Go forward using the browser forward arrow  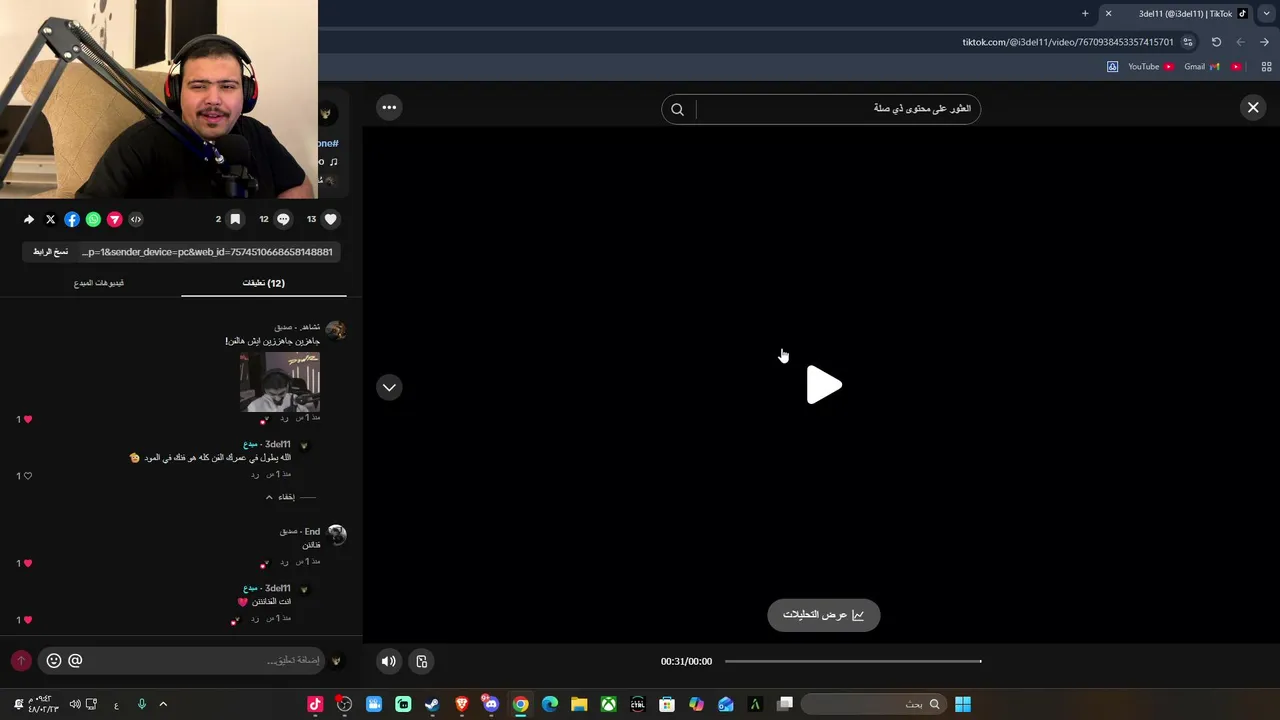(1240, 42)
